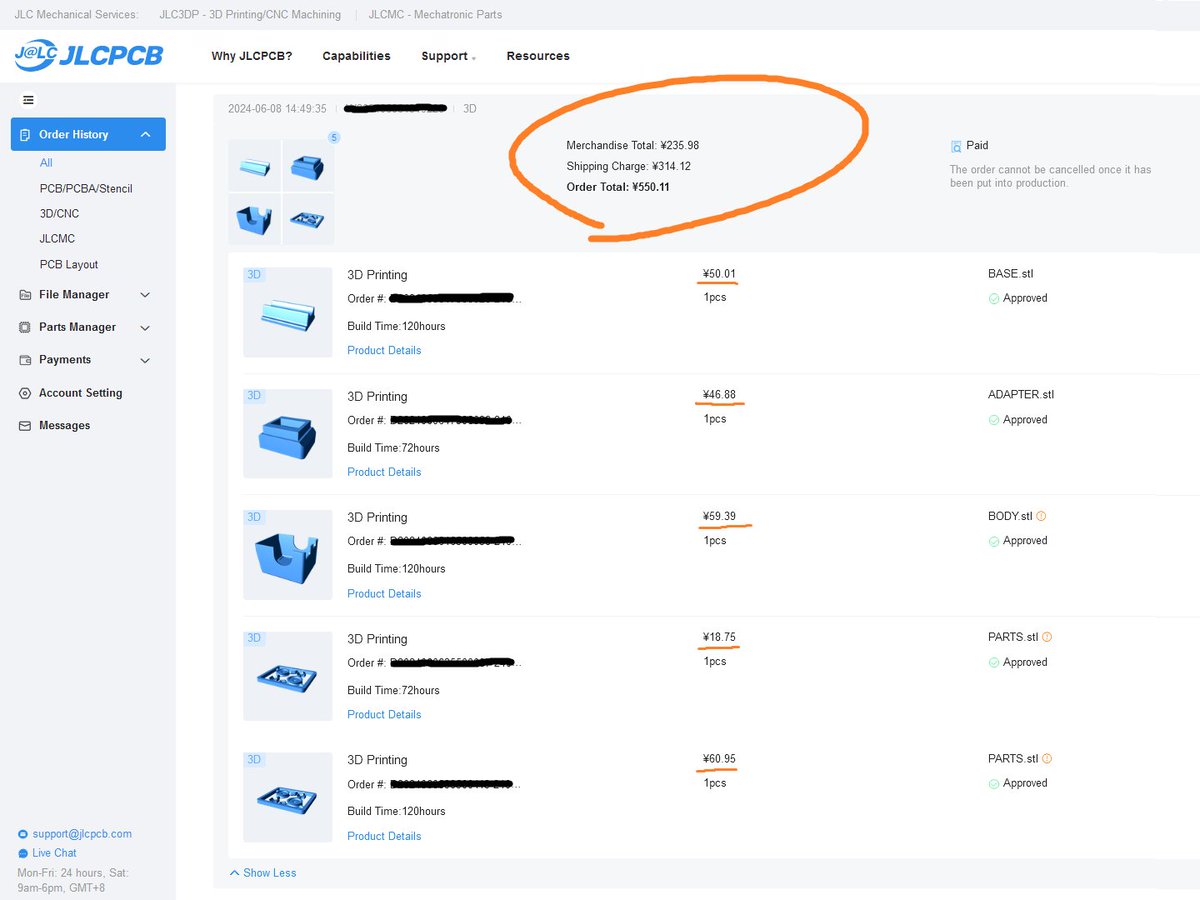Open Why JLCPCB? menu item

point(252,56)
